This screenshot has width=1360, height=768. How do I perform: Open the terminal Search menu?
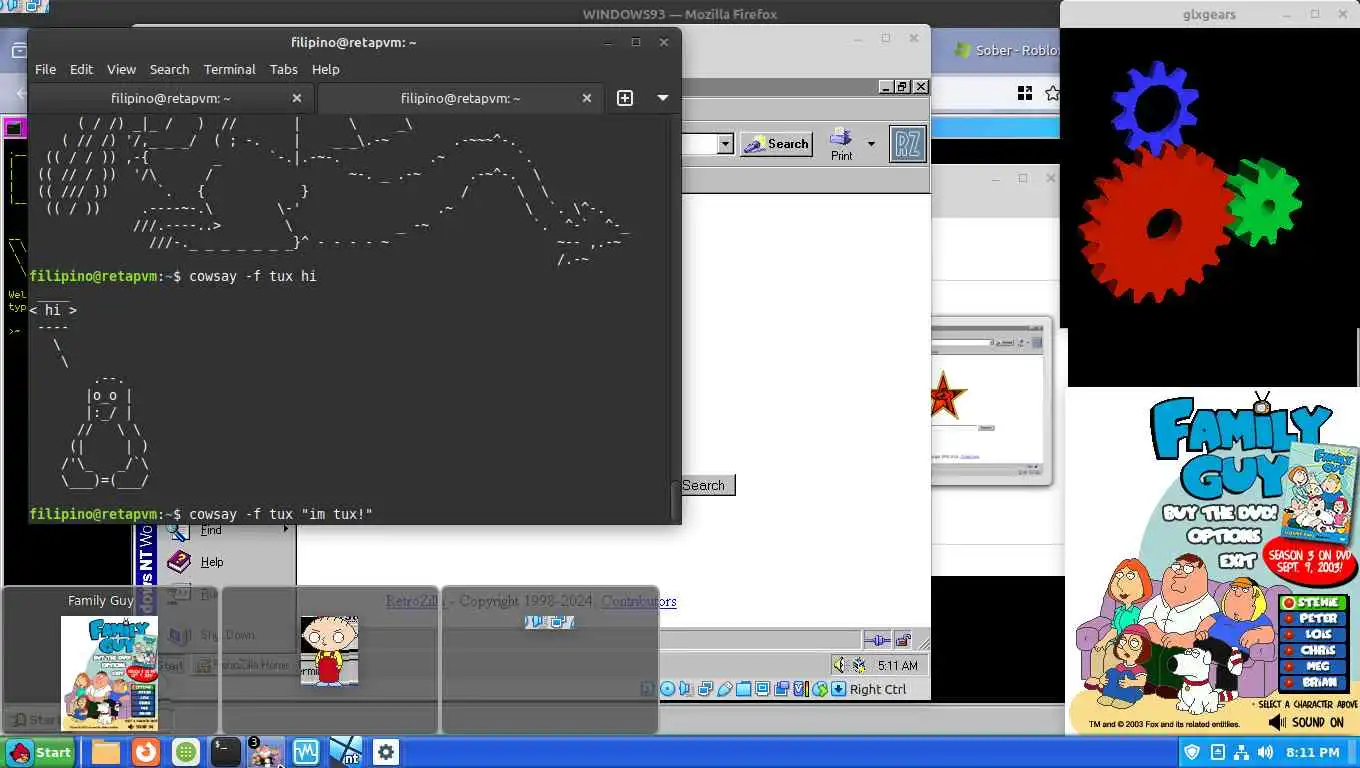pos(169,69)
